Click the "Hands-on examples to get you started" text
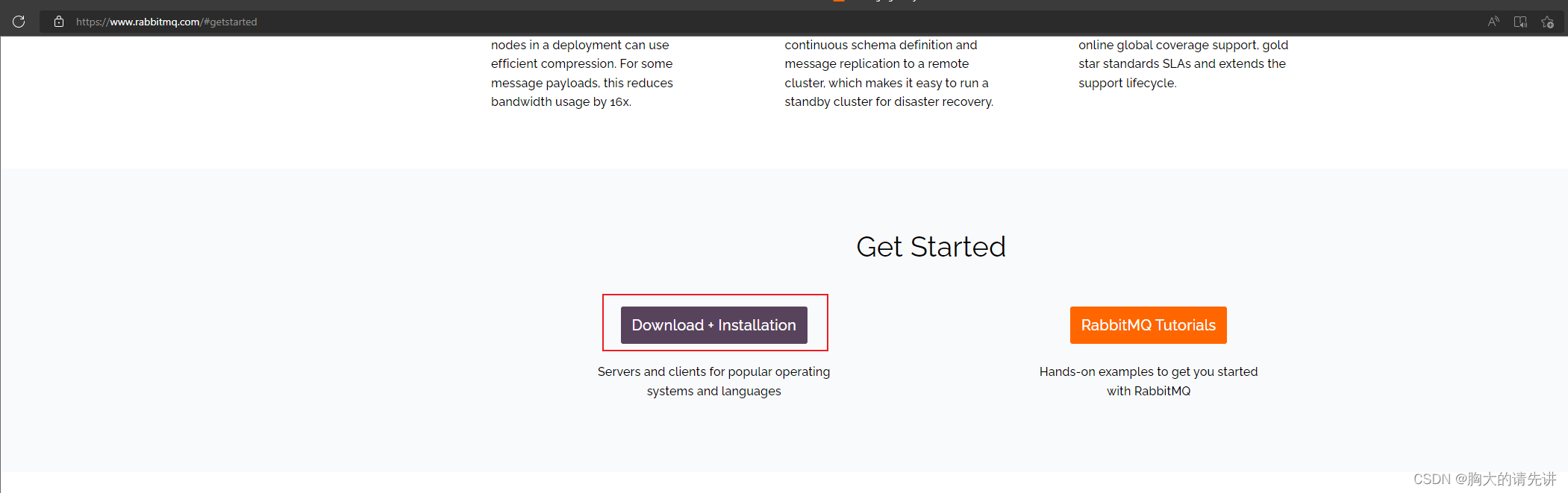This screenshot has width=1568, height=493. tap(1149, 371)
